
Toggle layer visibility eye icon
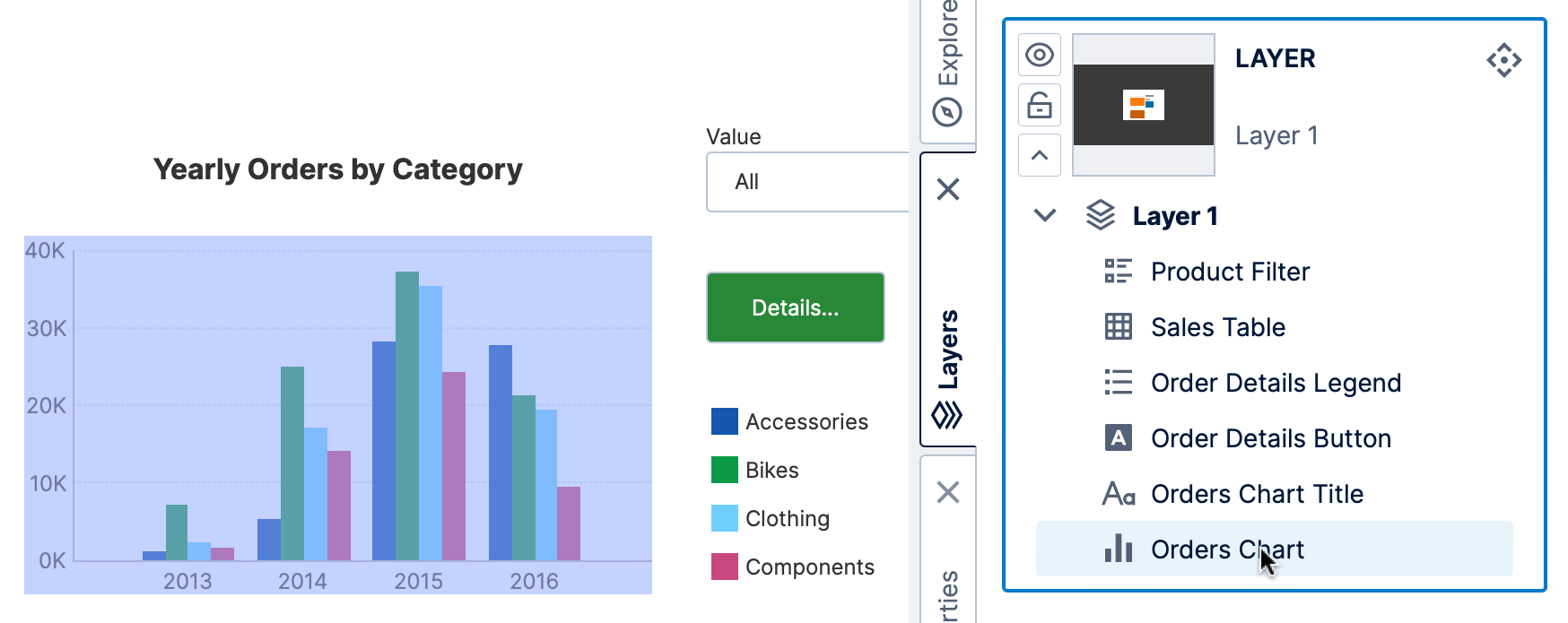pyautogui.click(x=1040, y=56)
